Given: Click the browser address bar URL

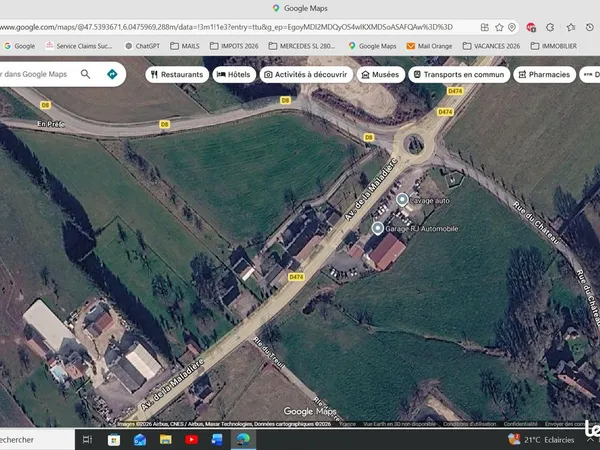Looking at the screenshot, I should click(227, 27).
